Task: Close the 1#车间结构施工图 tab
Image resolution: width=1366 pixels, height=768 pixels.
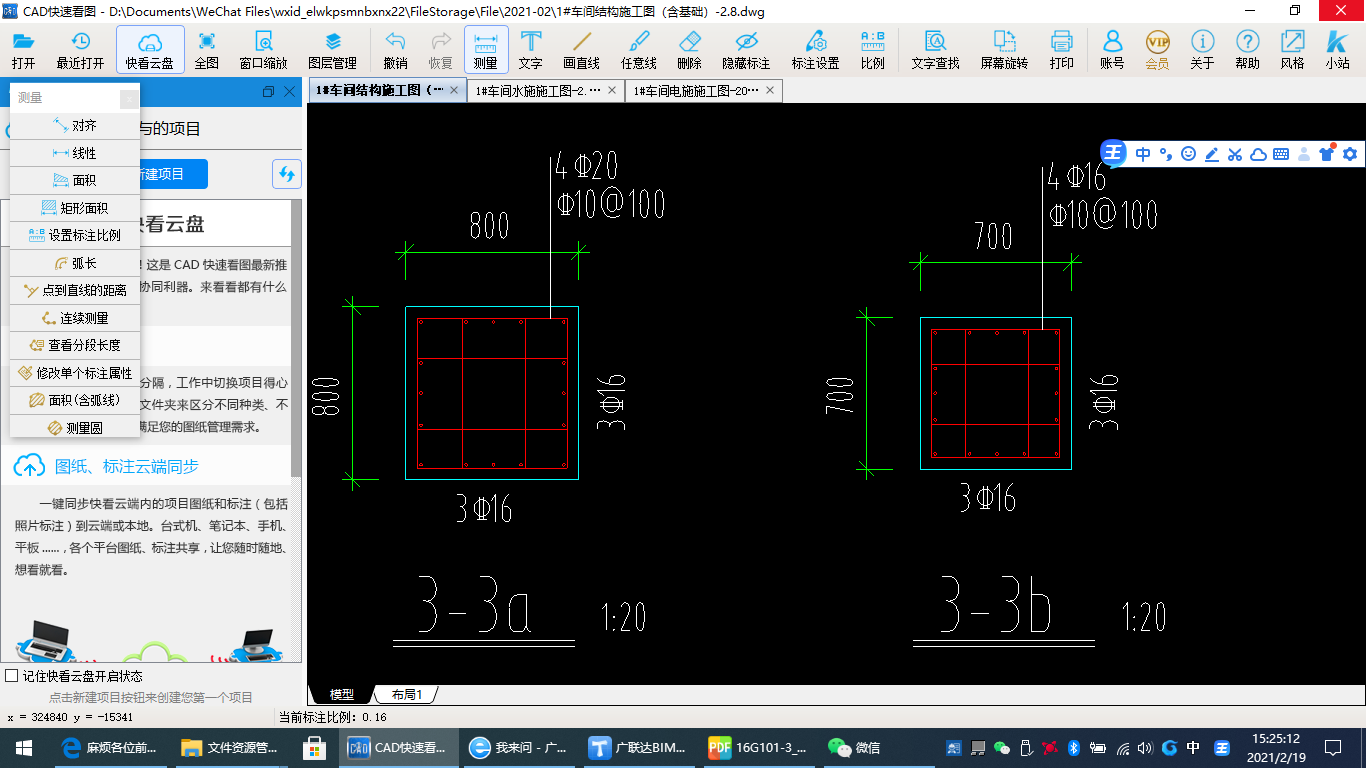Action: click(x=454, y=90)
